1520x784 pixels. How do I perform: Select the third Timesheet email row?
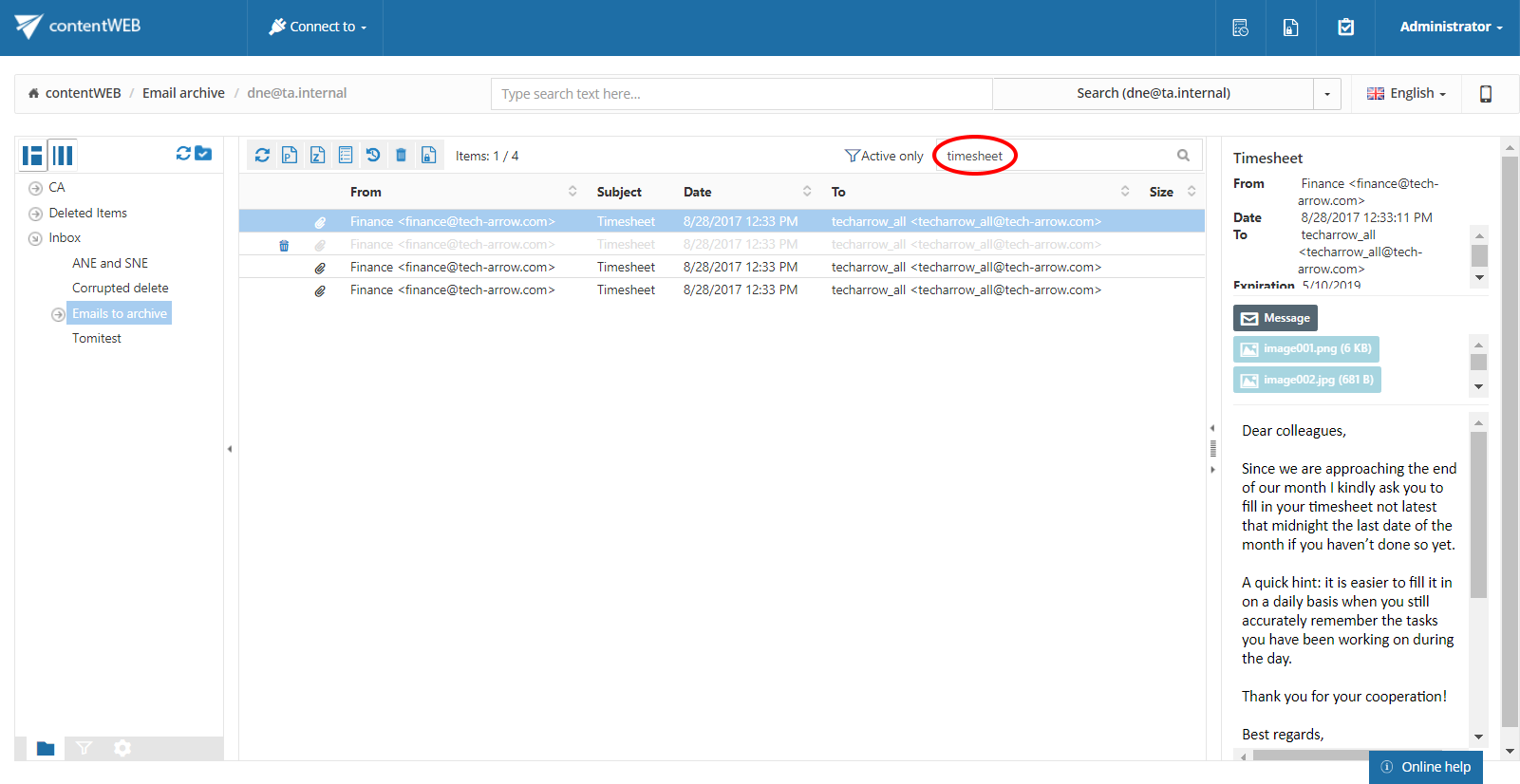click(x=722, y=268)
